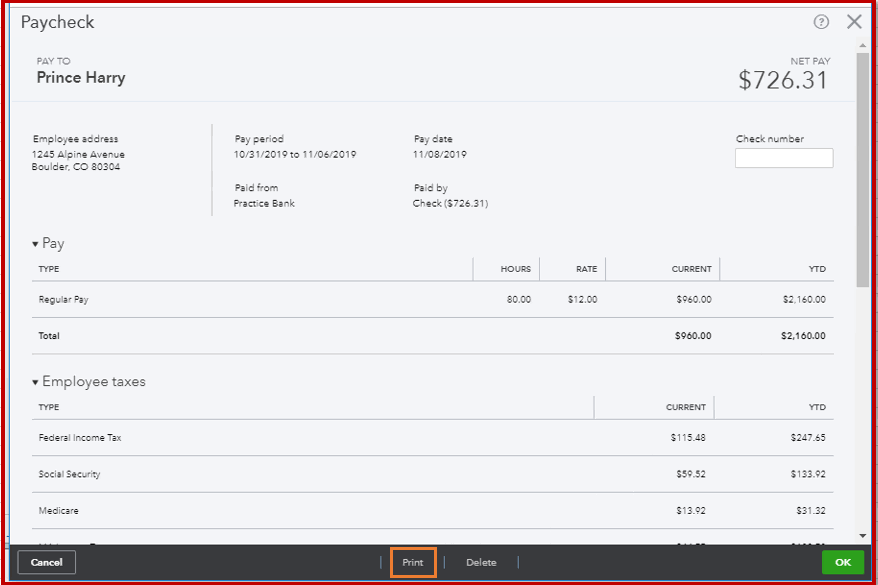Click the scrollbar down arrow
This screenshot has width=878, height=585.
click(x=862, y=537)
